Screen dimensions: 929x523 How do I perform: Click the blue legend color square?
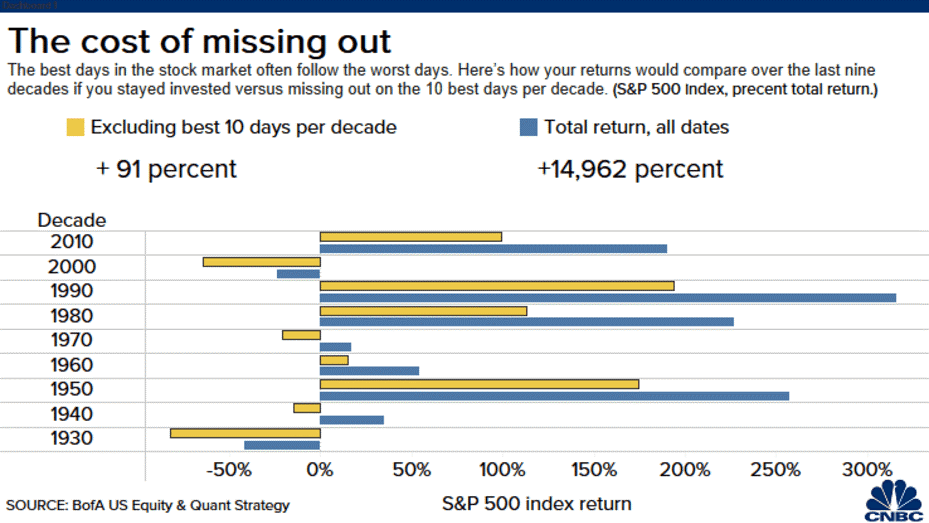pos(528,127)
